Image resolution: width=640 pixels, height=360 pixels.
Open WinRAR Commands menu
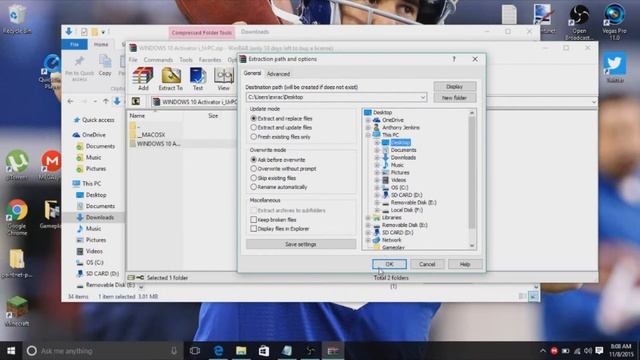tap(158, 60)
